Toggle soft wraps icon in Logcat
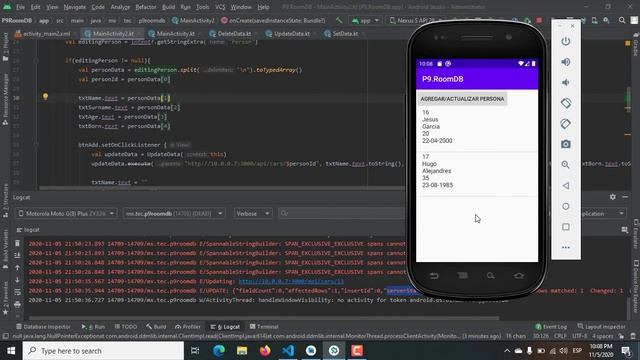Image resolution: width=640 pixels, height=360 pixels. pos(17,292)
